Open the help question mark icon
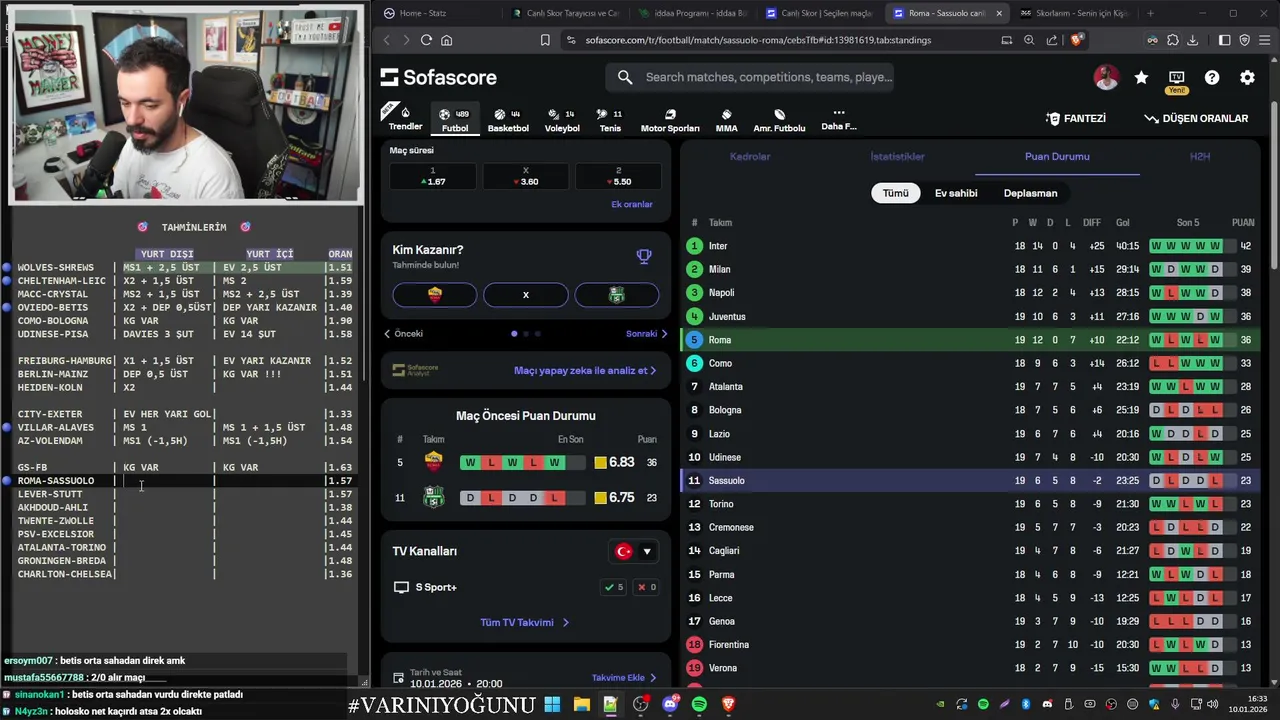1280x720 pixels. (x=1212, y=77)
